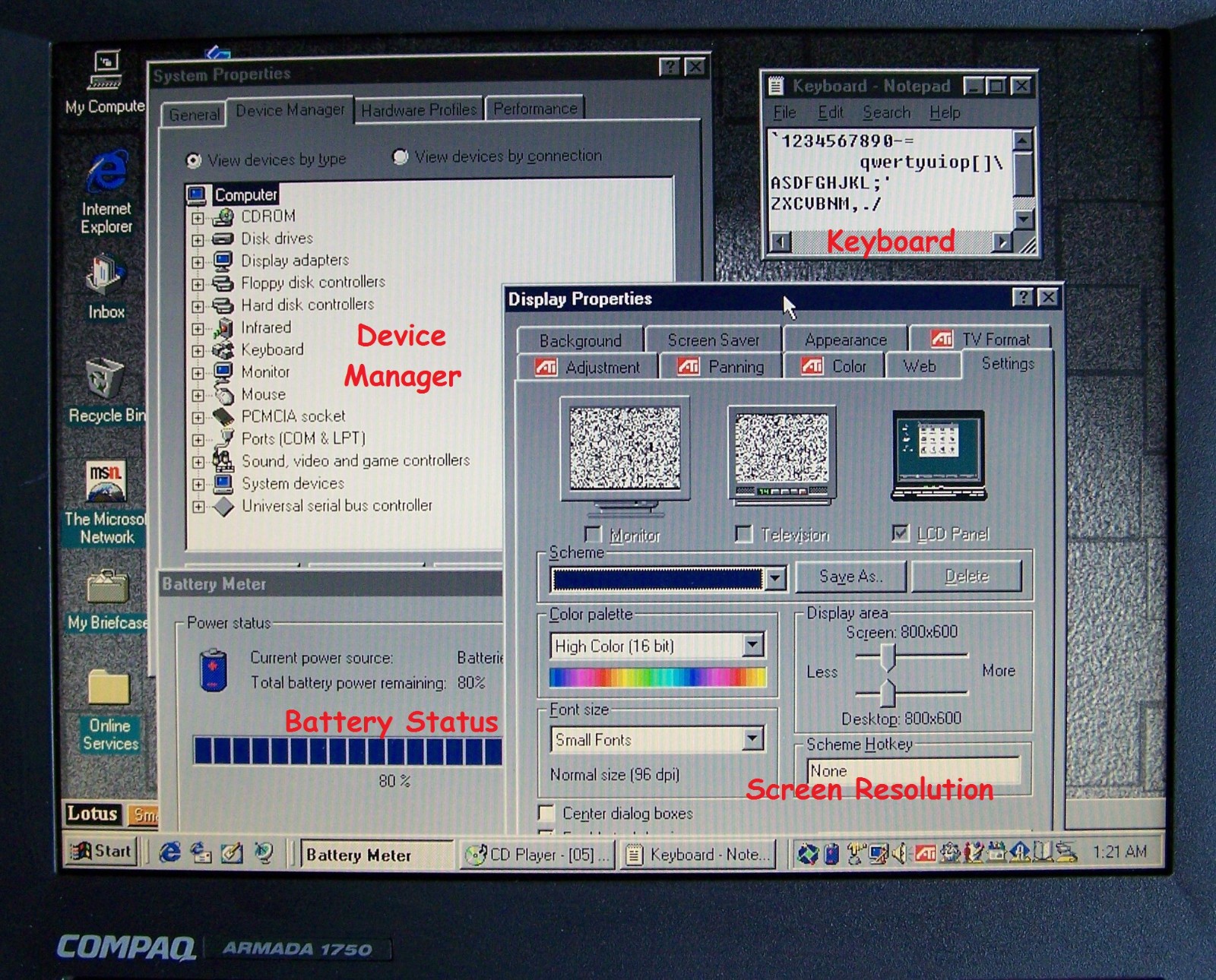The width and height of the screenshot is (1216, 980).
Task: Click the ATI icon in the system tray
Action: [x=924, y=854]
